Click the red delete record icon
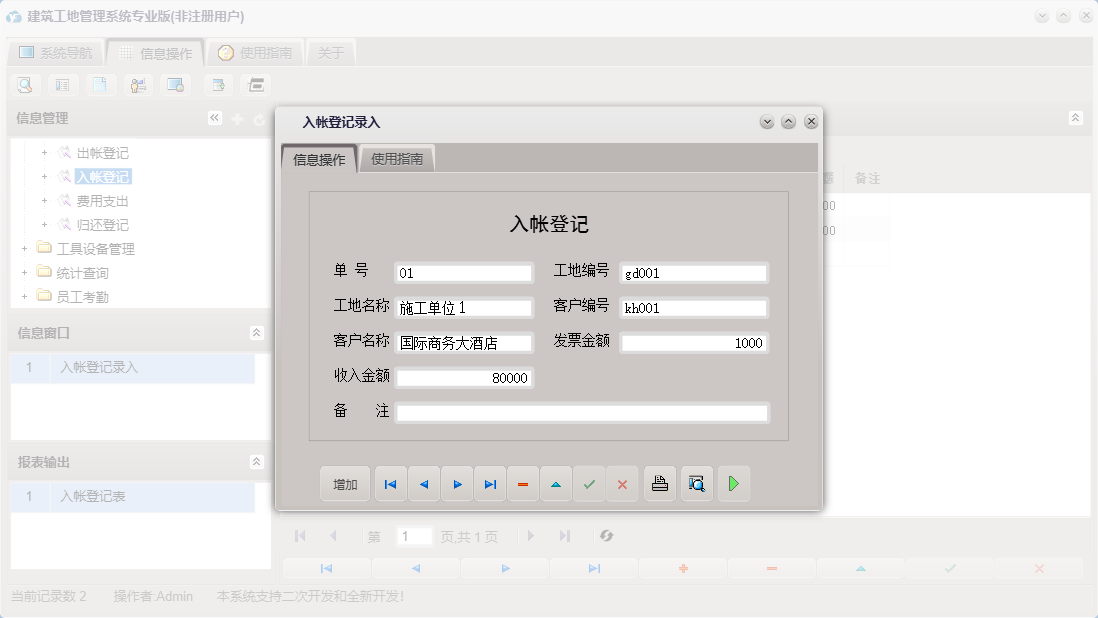1098x618 pixels. [x=523, y=483]
